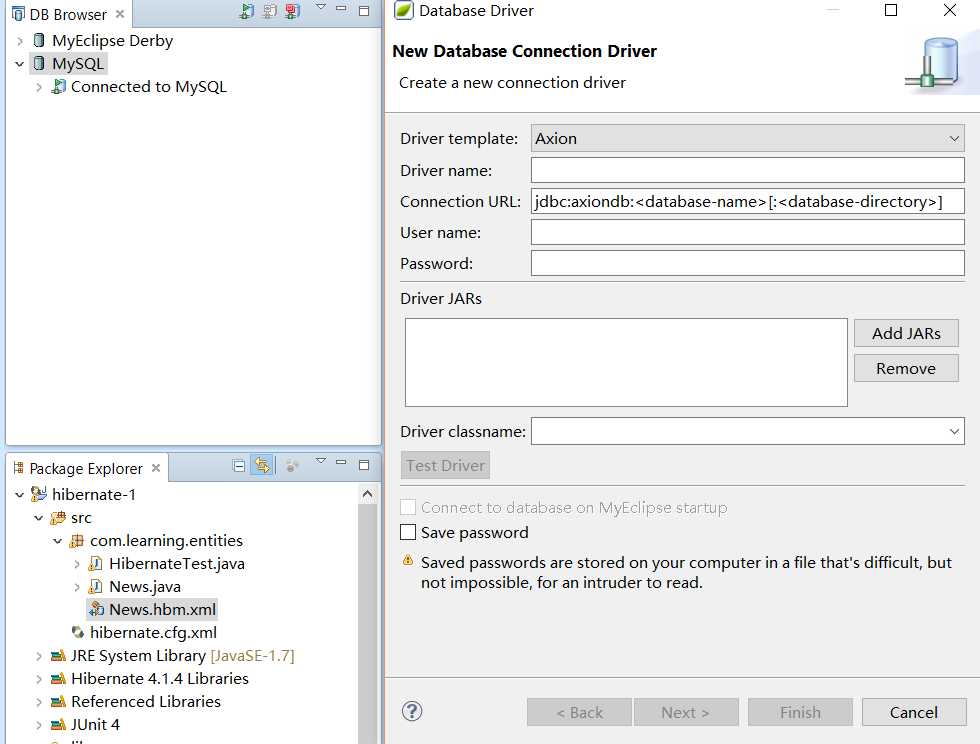Screen dimensions: 980x744
Task: Close the Package Explorer tab
Action: coord(156,468)
